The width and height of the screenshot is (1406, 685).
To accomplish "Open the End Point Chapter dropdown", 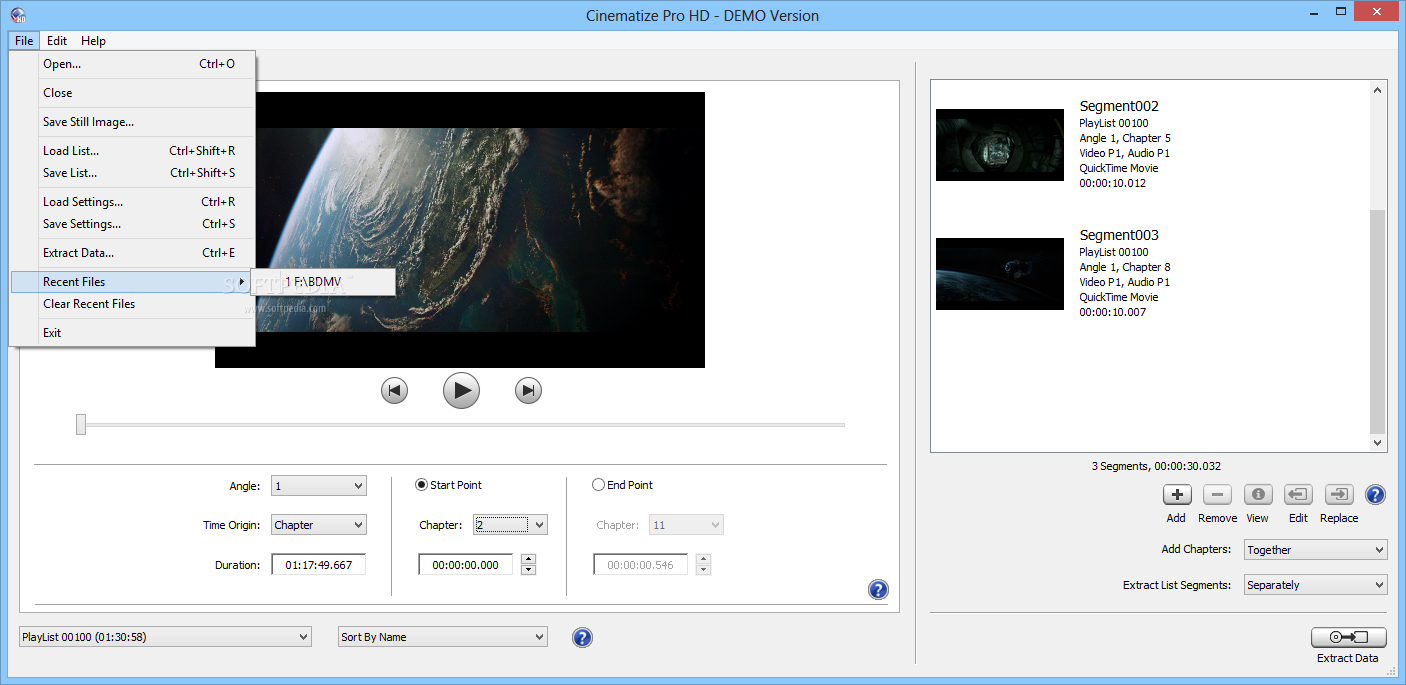I will [x=686, y=525].
